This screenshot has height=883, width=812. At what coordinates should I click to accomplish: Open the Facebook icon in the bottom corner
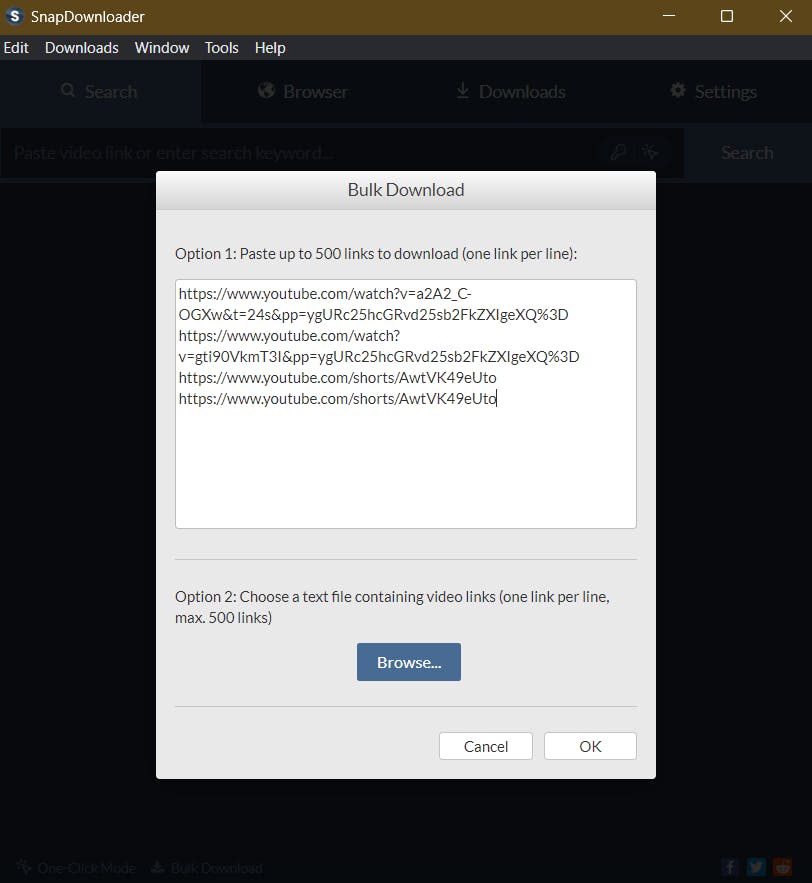pos(730,867)
